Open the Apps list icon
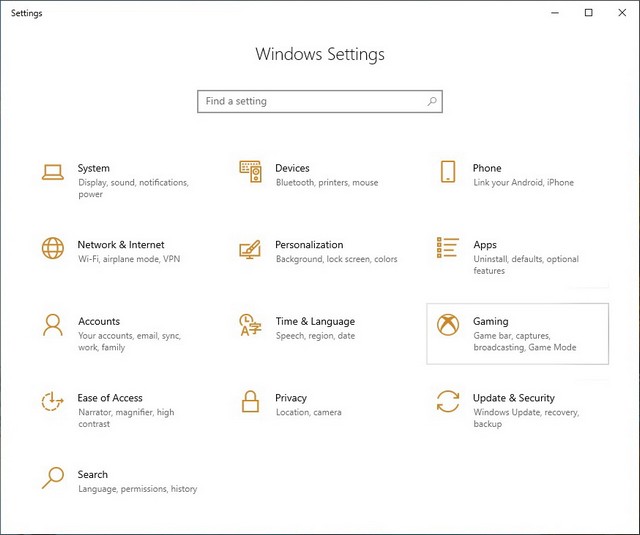This screenshot has width=640, height=535. pos(448,248)
